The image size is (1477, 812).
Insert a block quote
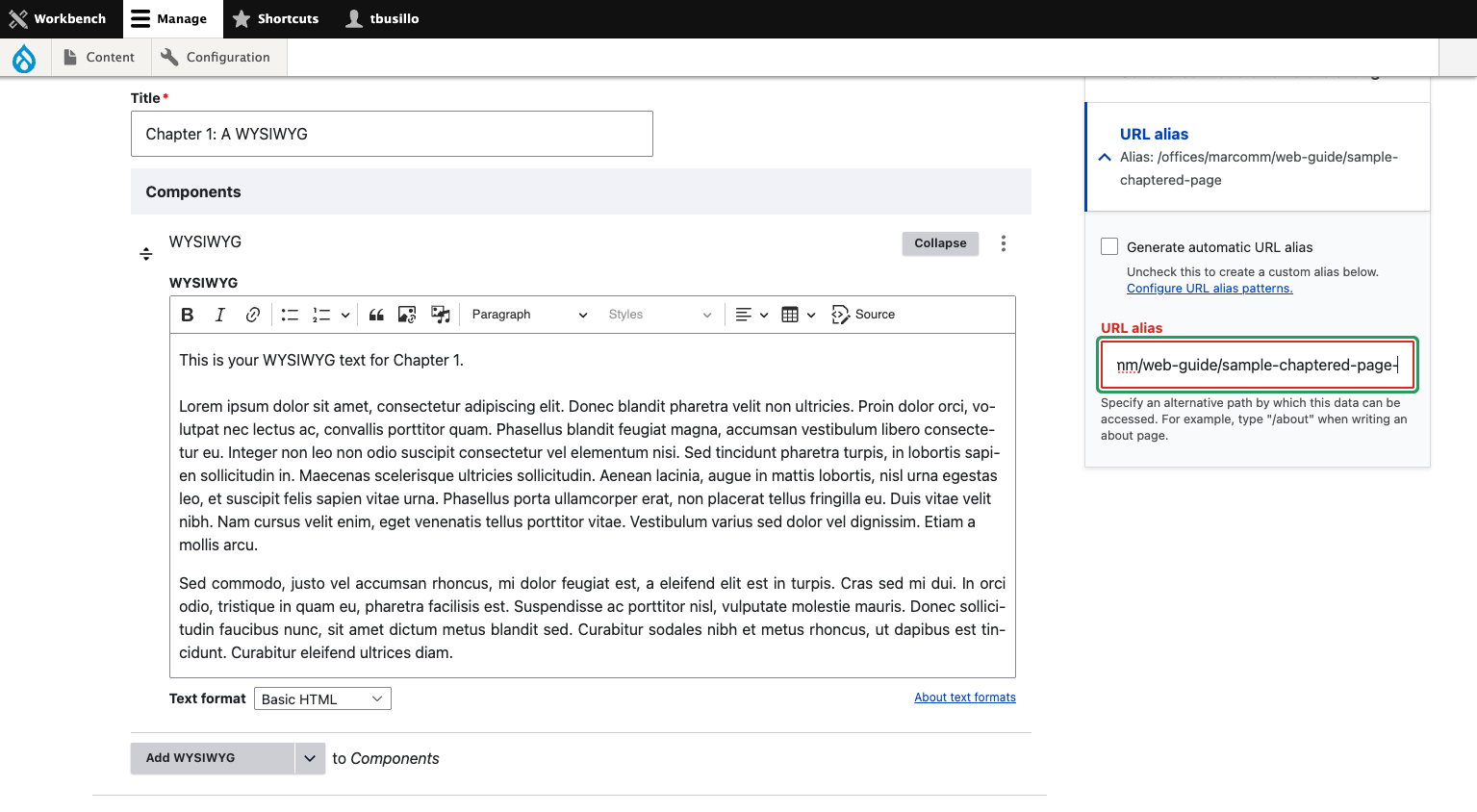(x=376, y=315)
